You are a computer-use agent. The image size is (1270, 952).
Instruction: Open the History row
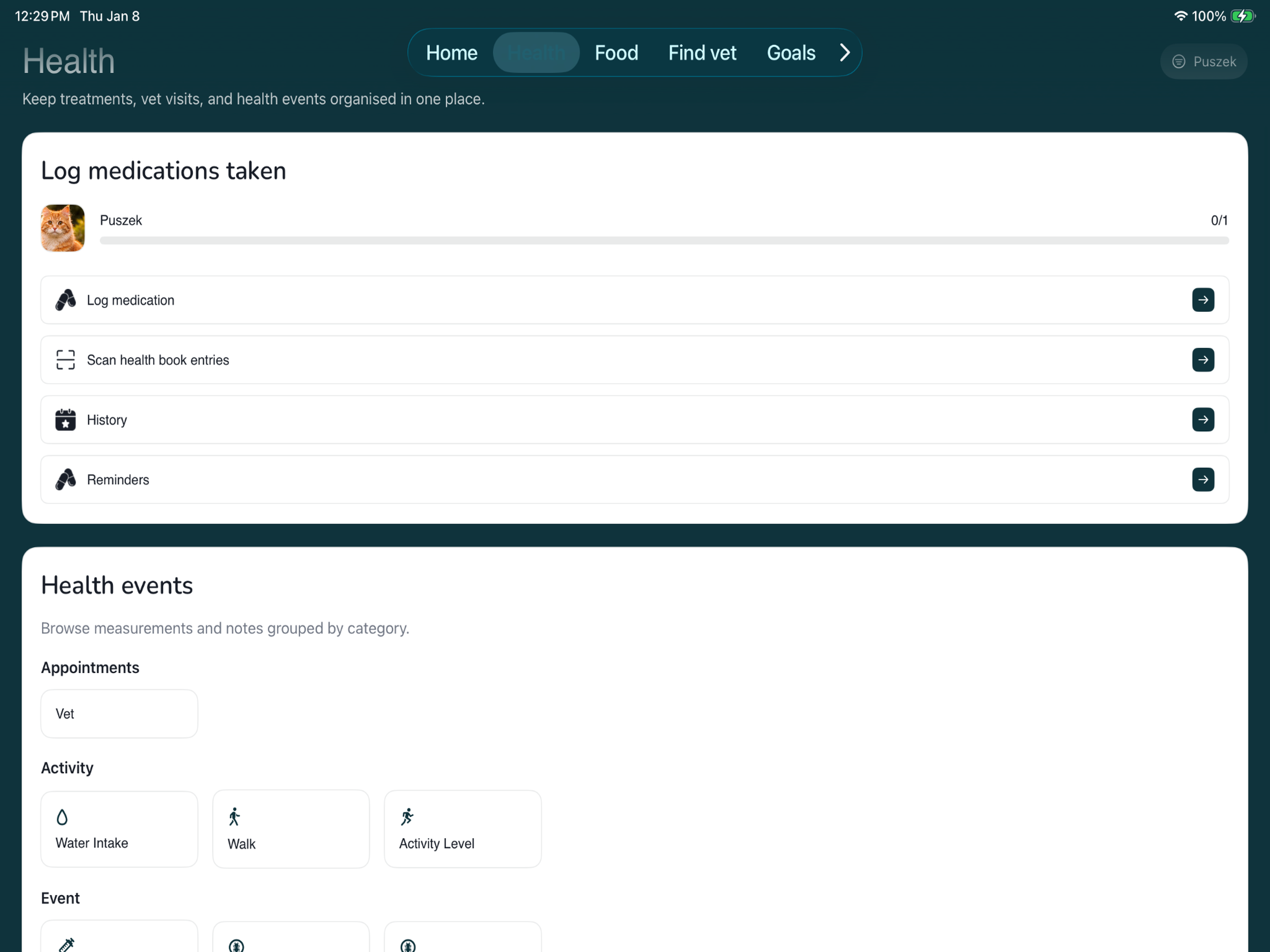(635, 420)
